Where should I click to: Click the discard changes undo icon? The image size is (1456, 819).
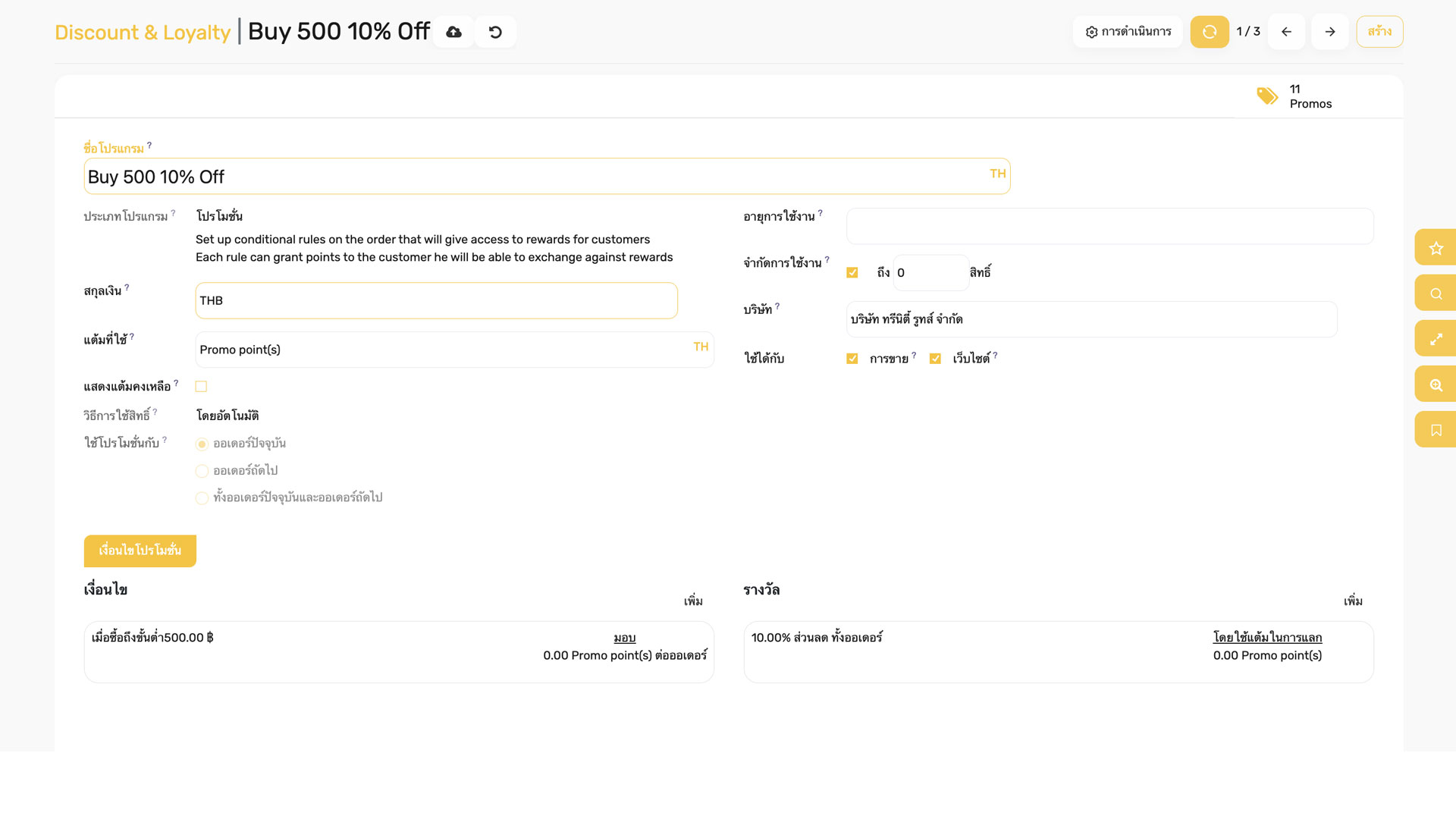tap(495, 32)
